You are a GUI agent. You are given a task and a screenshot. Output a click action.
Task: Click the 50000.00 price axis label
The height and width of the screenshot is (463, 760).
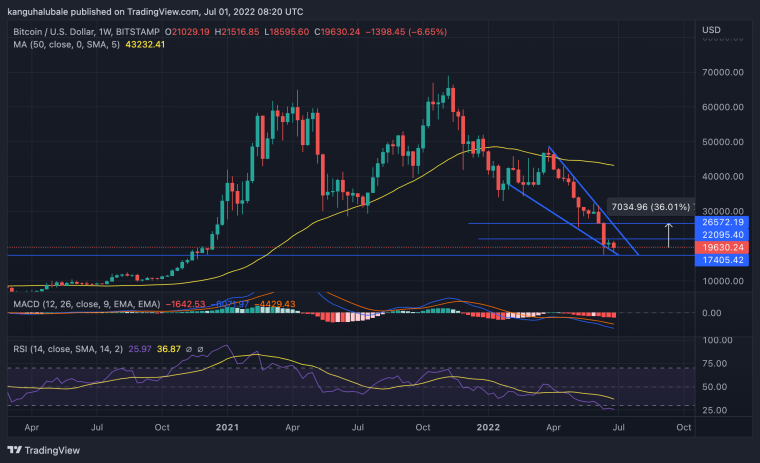click(723, 142)
